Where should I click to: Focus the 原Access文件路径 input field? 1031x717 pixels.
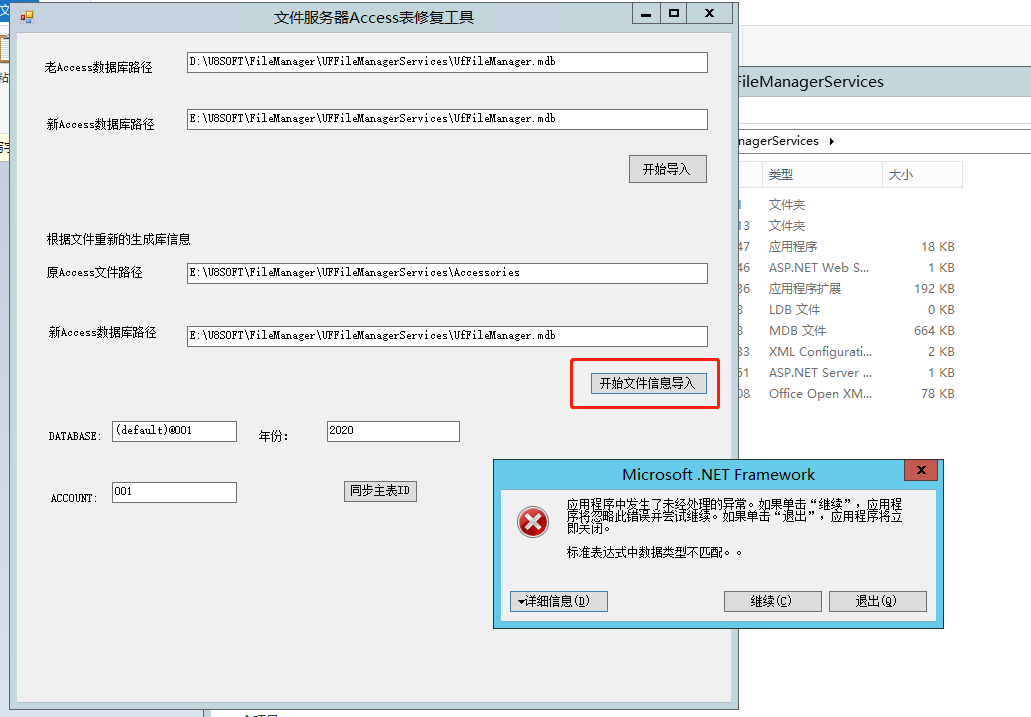pyautogui.click(x=447, y=274)
